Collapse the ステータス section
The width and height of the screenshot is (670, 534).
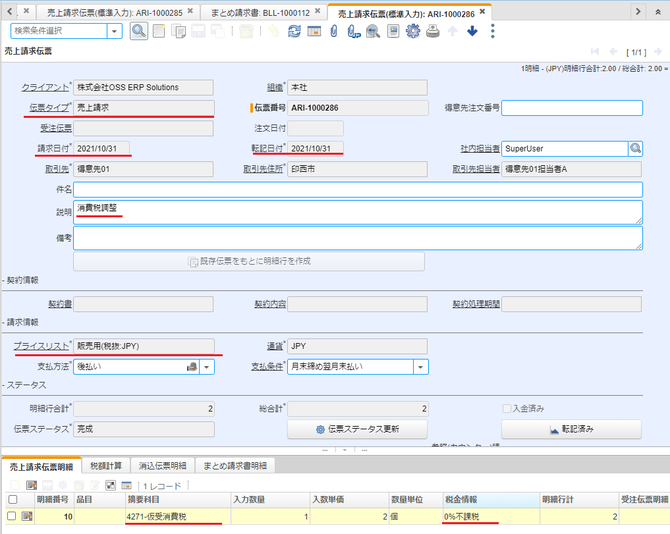tap(24, 385)
